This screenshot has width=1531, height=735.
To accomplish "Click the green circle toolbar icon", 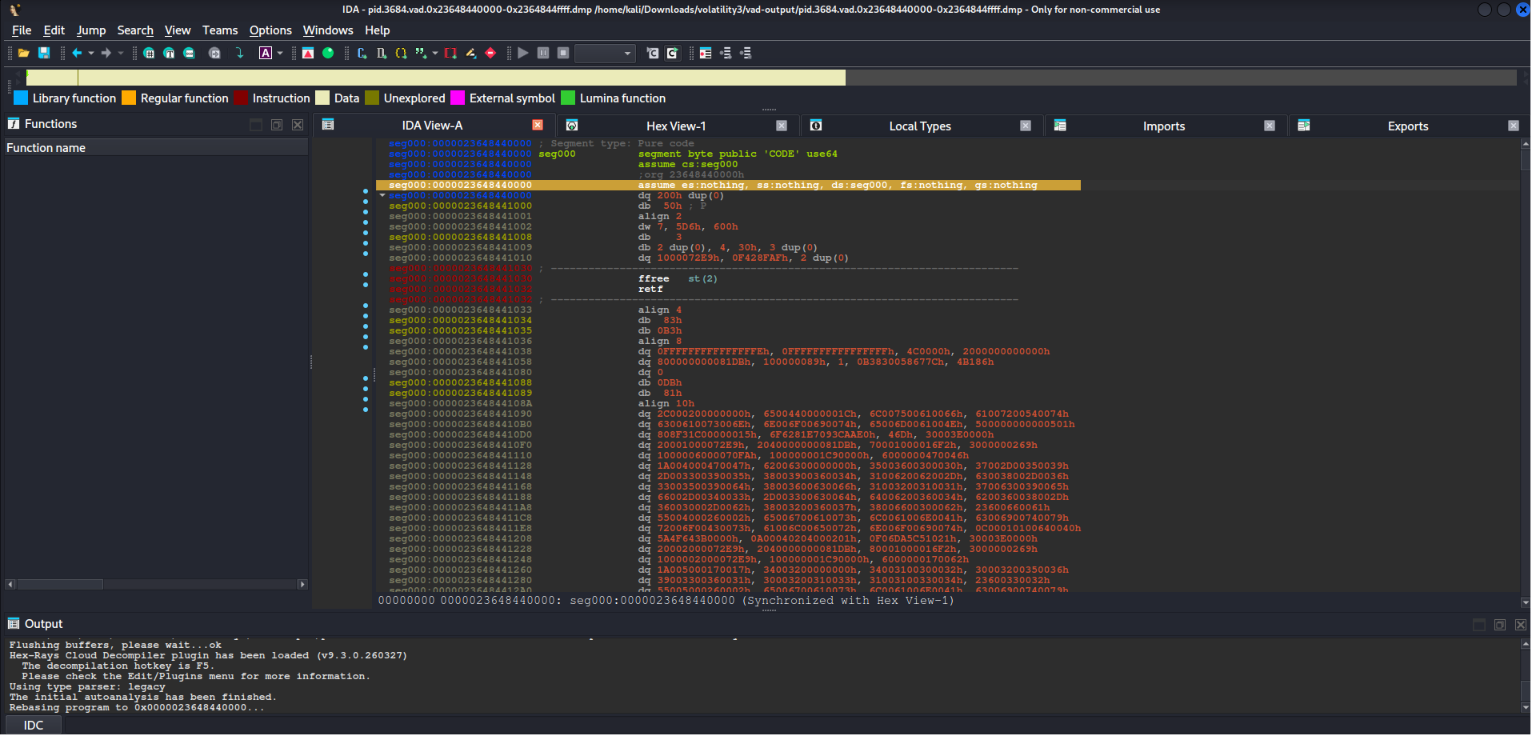I will 328,53.
